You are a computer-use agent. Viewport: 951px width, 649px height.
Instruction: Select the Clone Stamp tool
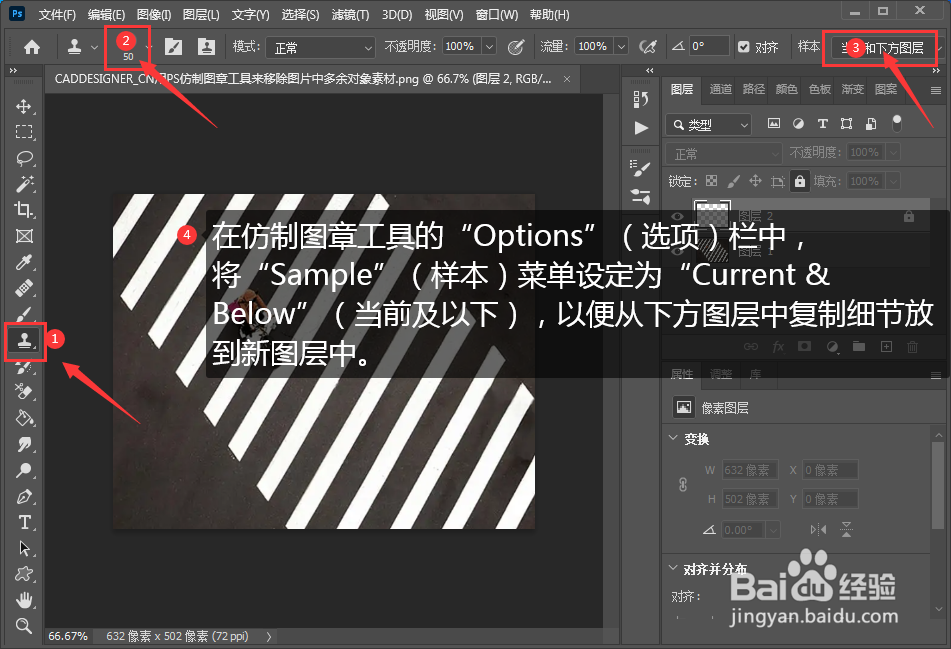coord(24,341)
